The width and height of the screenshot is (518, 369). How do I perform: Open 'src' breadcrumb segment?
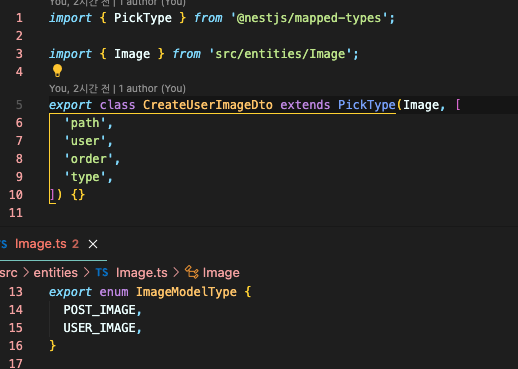pos(8,273)
